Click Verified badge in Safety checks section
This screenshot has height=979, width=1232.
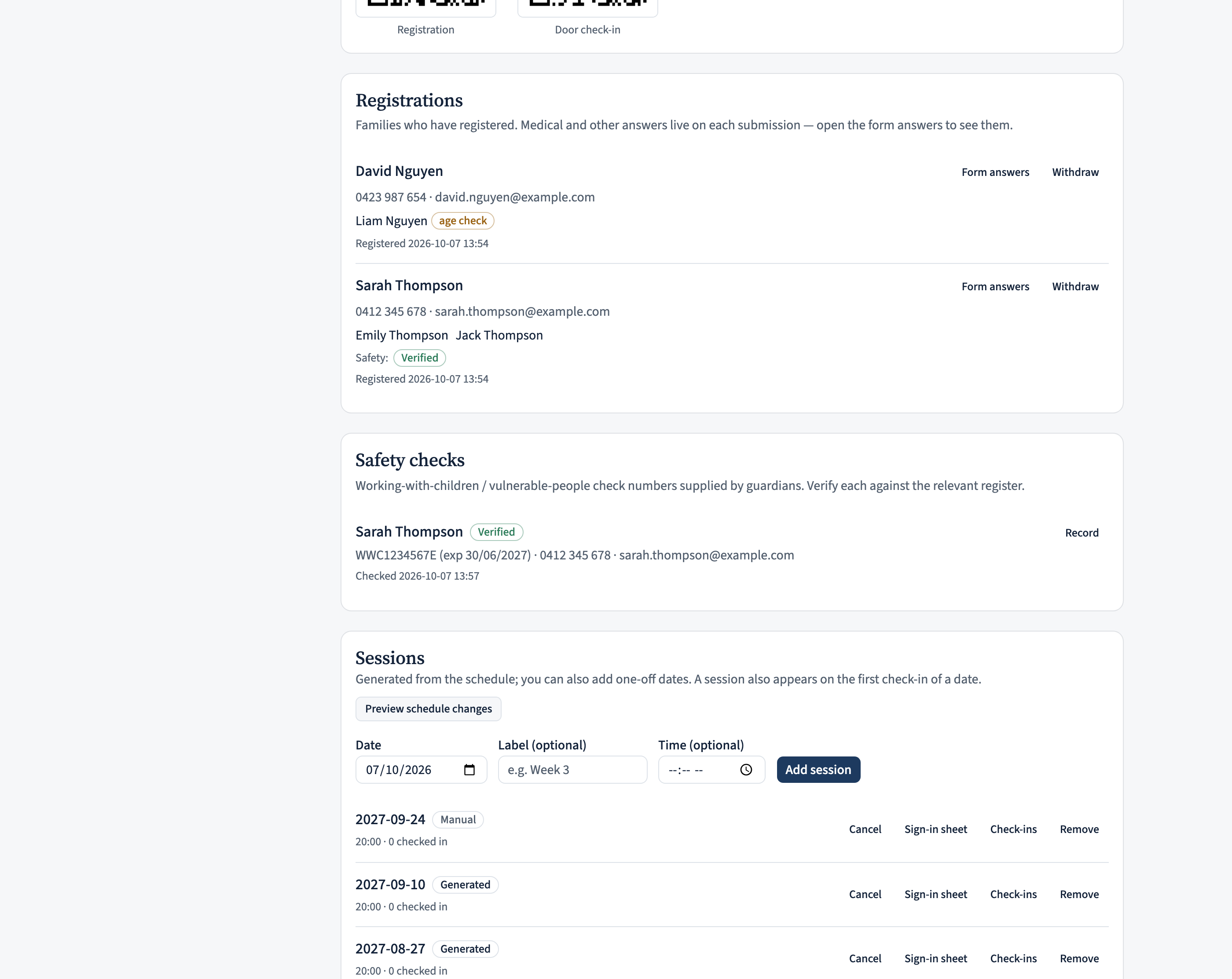[x=496, y=532]
